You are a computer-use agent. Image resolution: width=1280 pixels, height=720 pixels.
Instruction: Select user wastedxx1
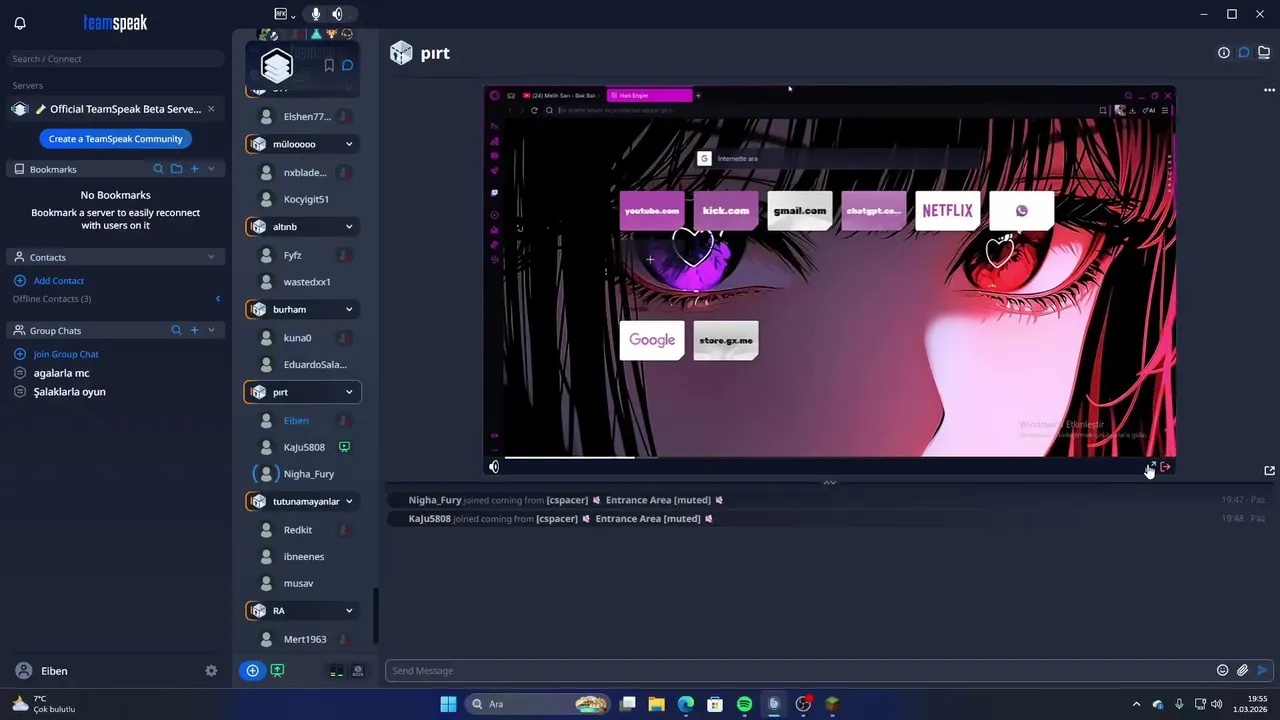pos(307,282)
